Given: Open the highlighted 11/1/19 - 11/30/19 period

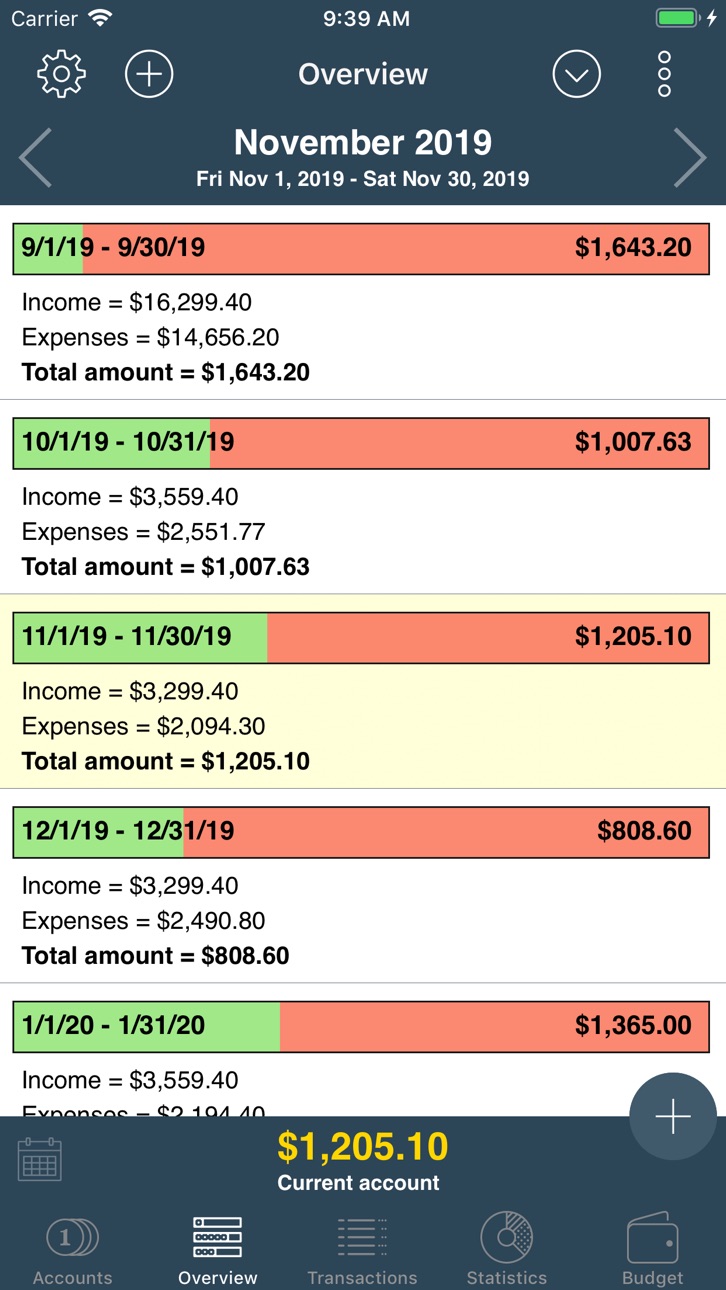Looking at the screenshot, I should coord(362,637).
